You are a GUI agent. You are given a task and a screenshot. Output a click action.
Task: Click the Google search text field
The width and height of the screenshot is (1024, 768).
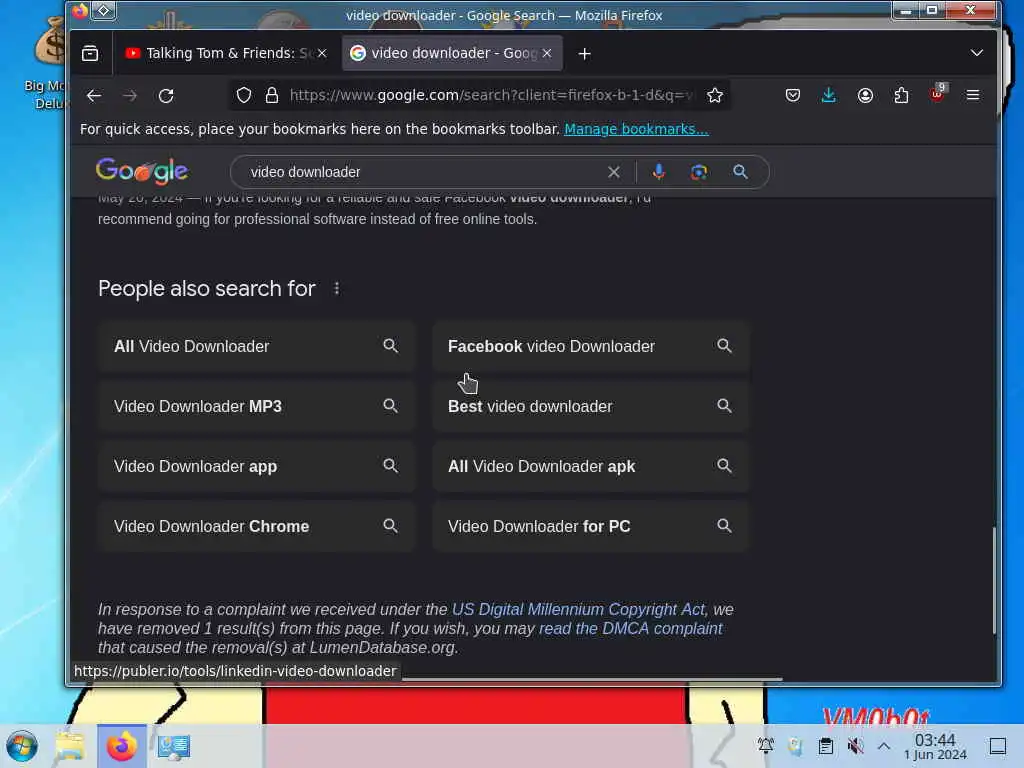pos(424,172)
